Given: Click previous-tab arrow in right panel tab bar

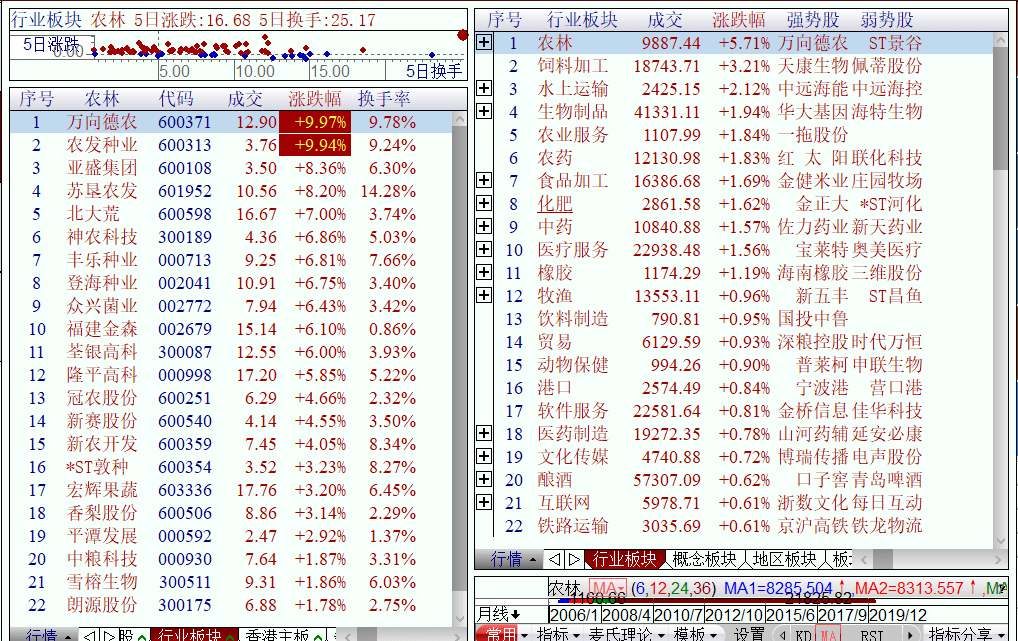Looking at the screenshot, I should click(x=554, y=559).
